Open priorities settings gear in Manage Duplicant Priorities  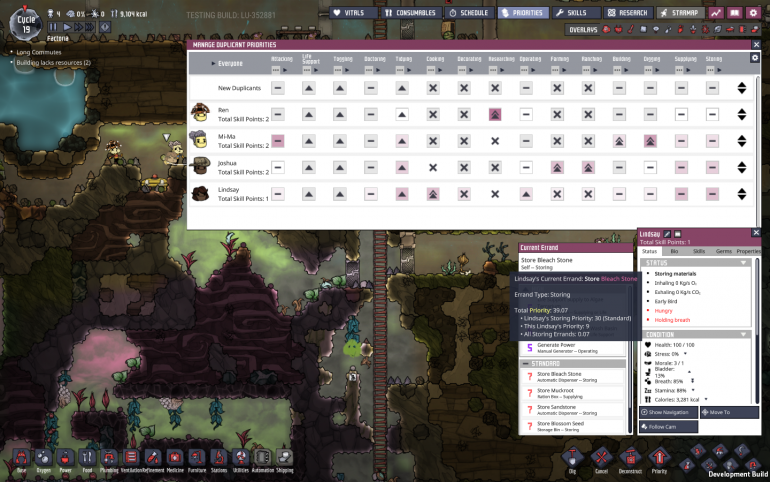click(755, 58)
